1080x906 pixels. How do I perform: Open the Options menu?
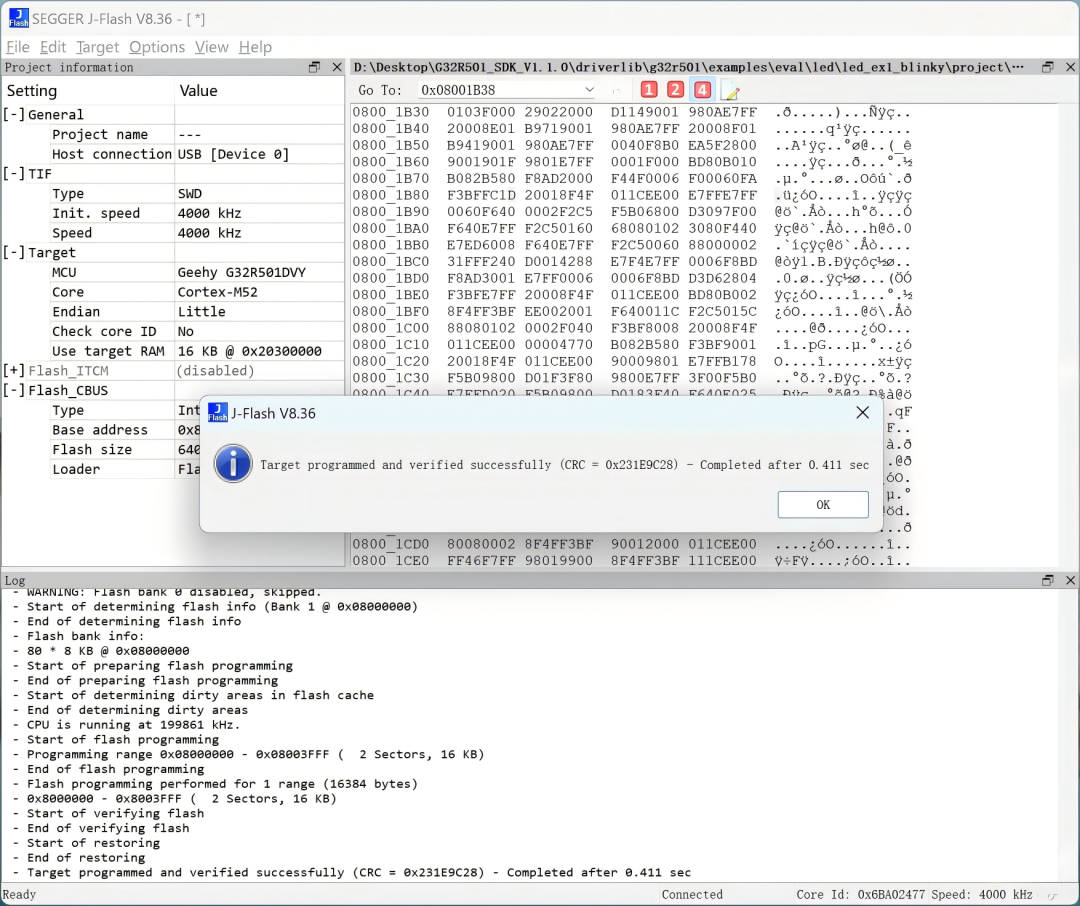157,47
